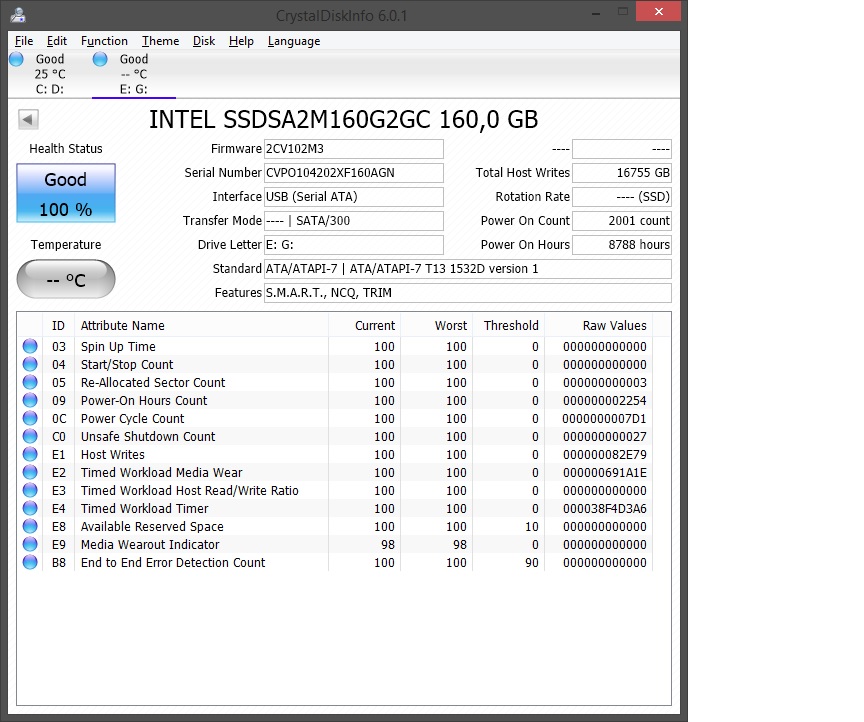864x722 pixels.
Task: Click status orb for End to End Error
Action: pos(30,562)
